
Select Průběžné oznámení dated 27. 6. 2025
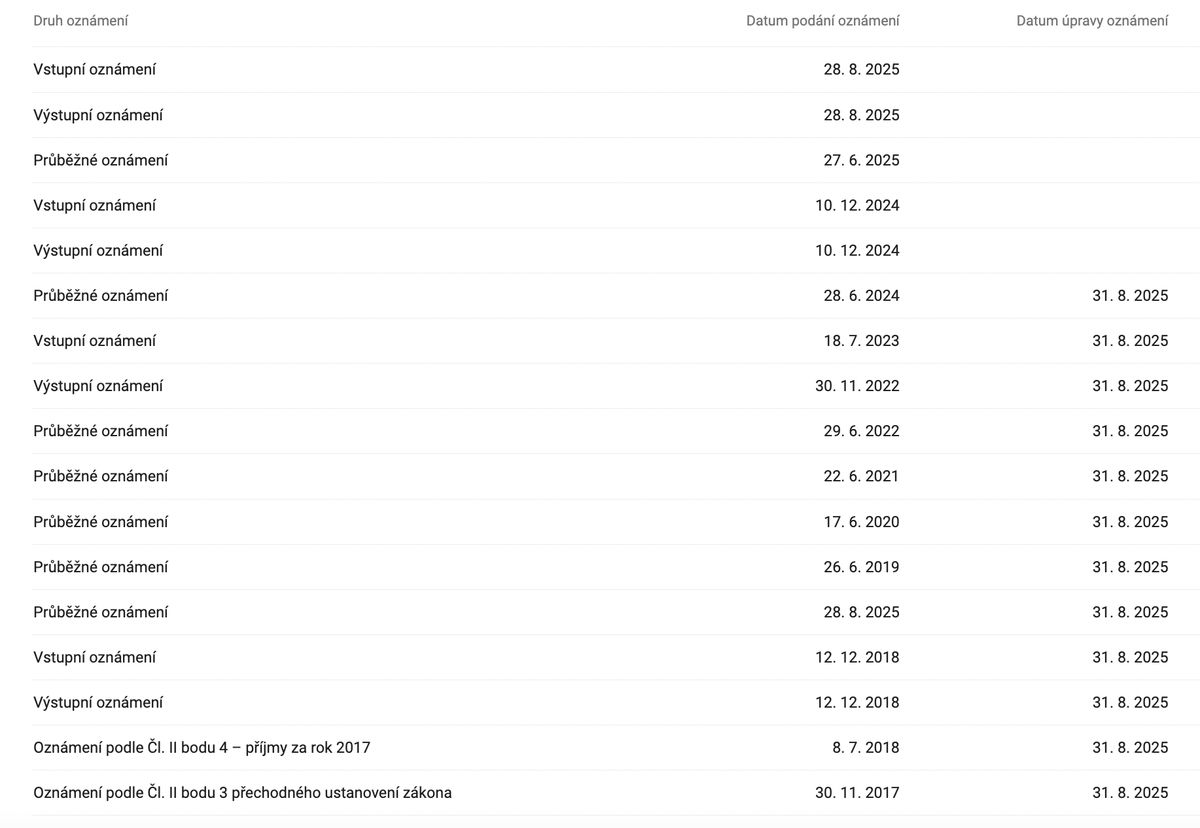(x=101, y=160)
